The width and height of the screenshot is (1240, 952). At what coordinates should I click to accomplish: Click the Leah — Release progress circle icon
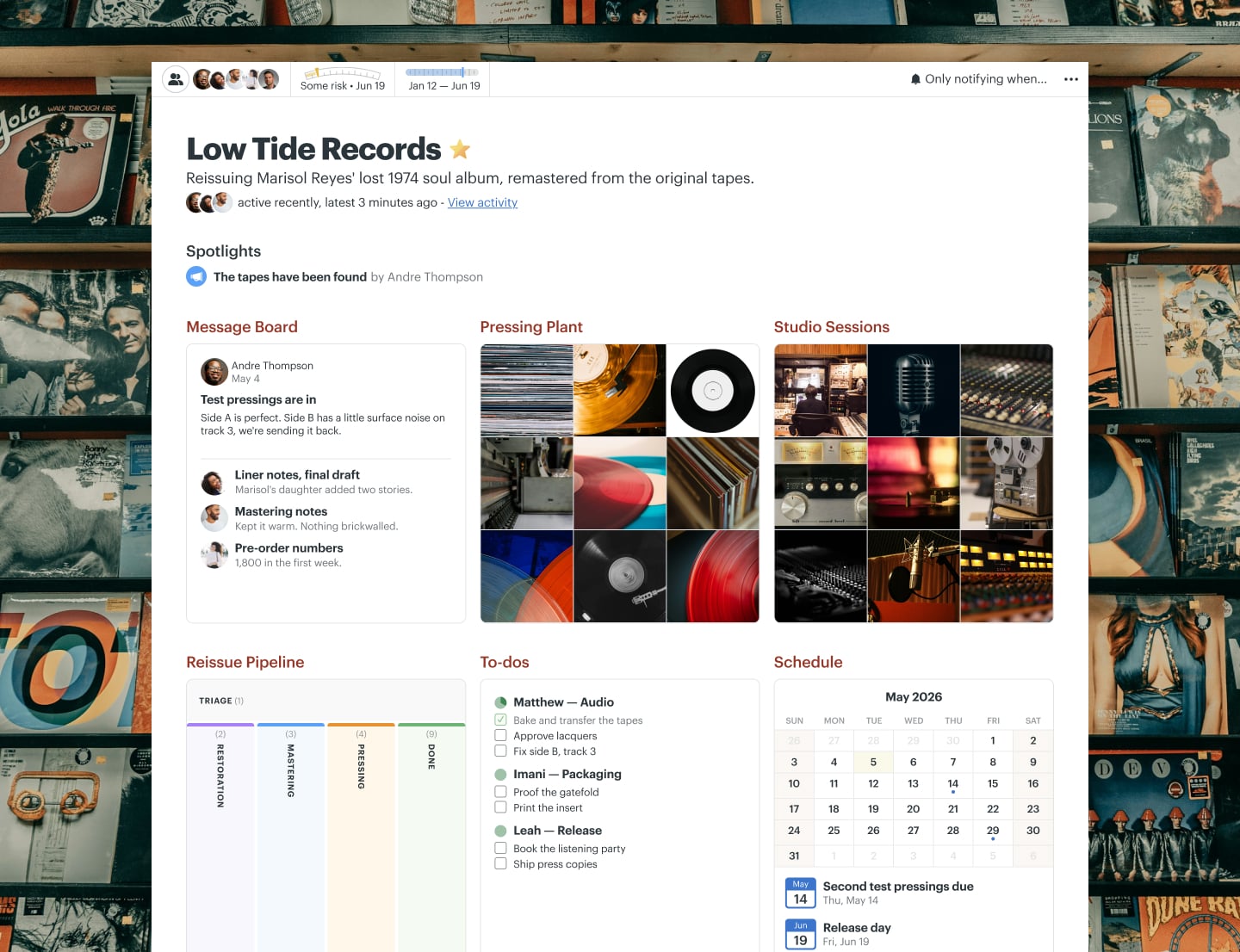pos(500,831)
